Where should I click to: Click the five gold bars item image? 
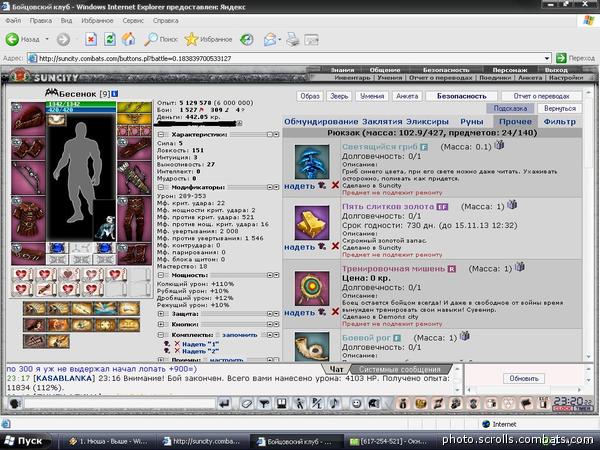(x=312, y=223)
